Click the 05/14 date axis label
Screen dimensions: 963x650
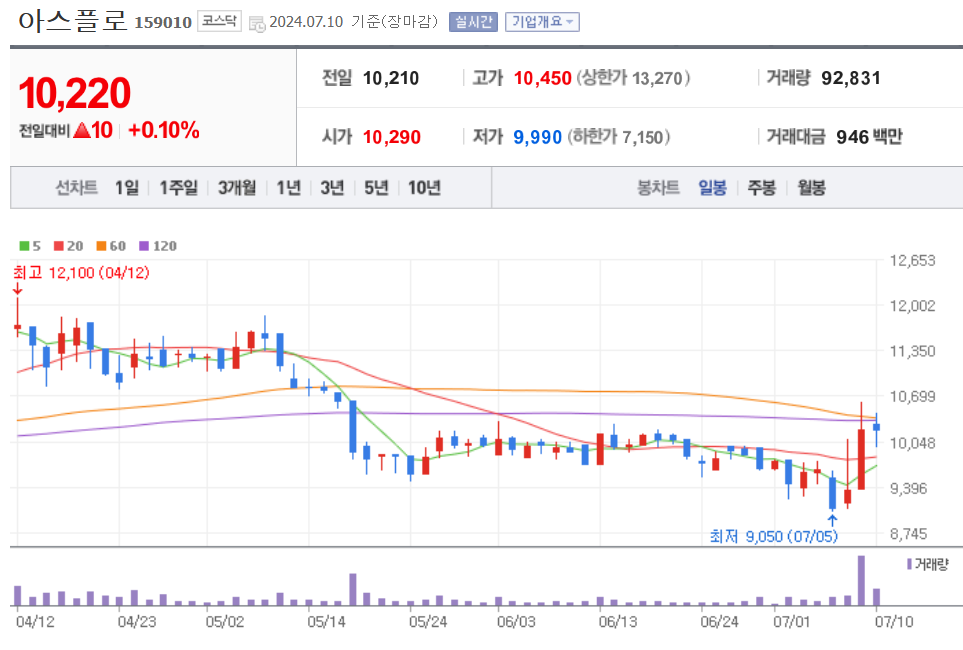tap(326, 622)
